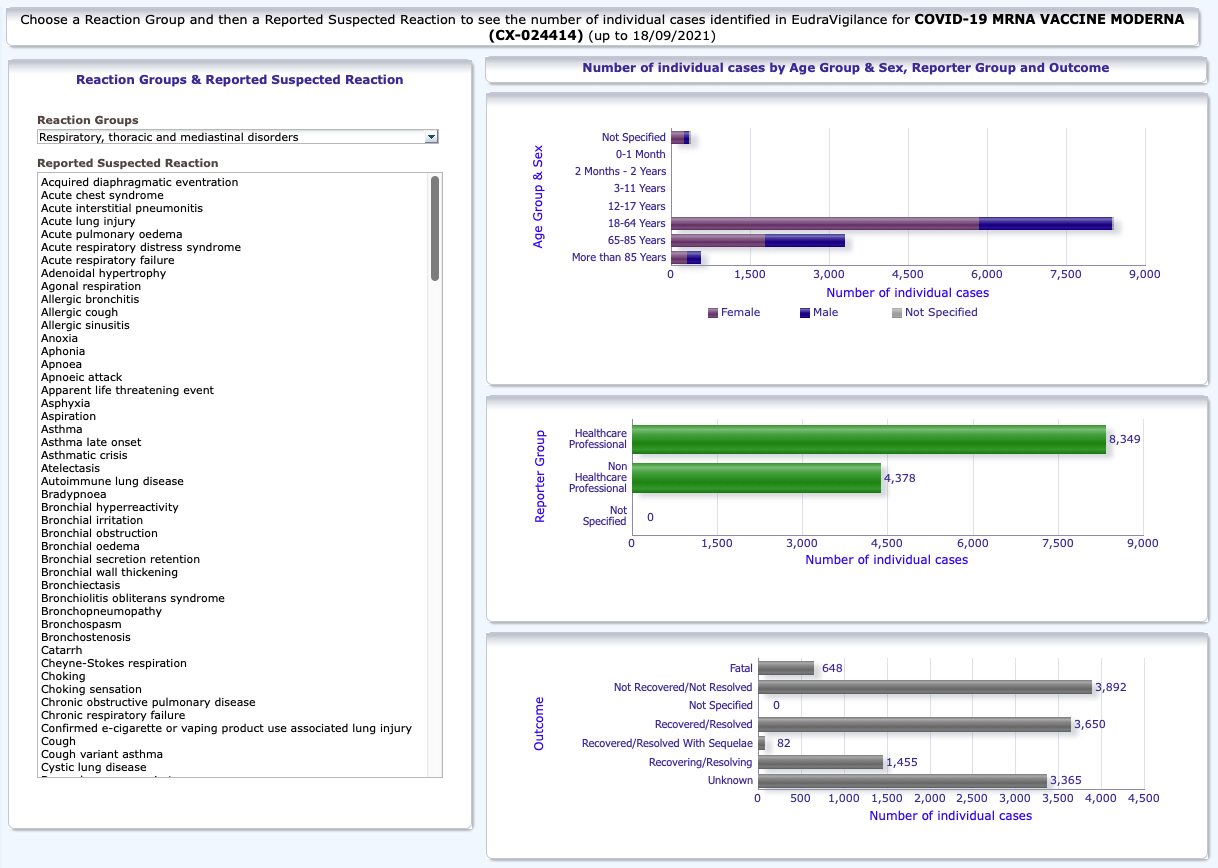Choose 'Bronchial irritation' from the list

(92, 520)
